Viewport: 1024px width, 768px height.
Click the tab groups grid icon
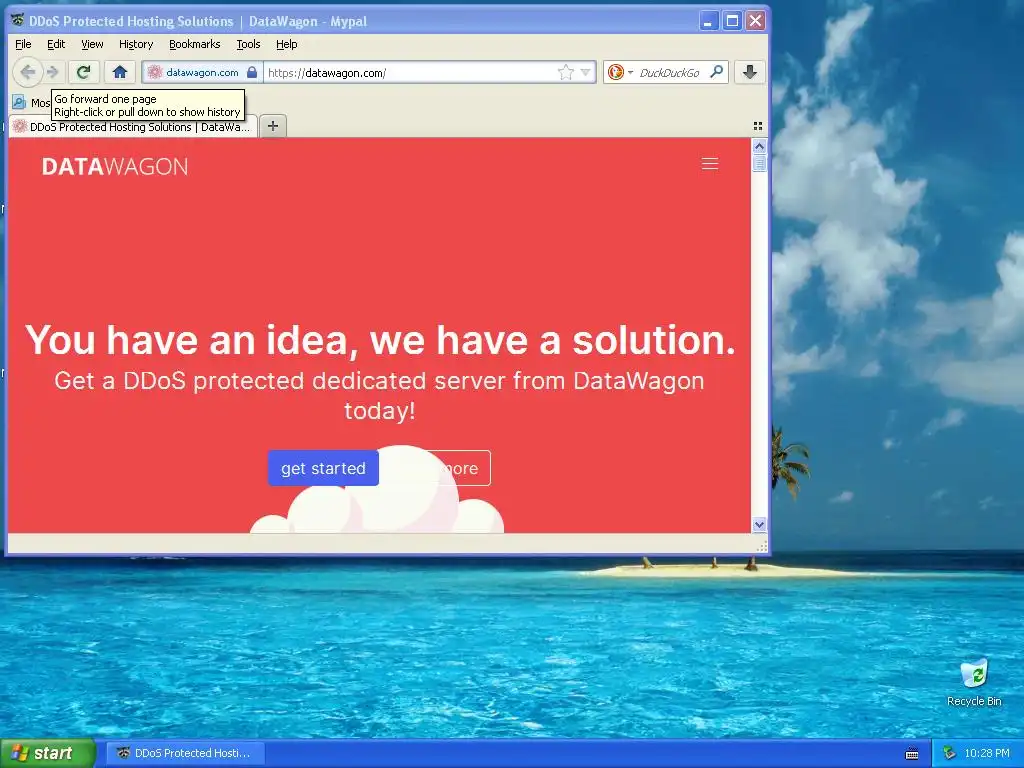[758, 125]
